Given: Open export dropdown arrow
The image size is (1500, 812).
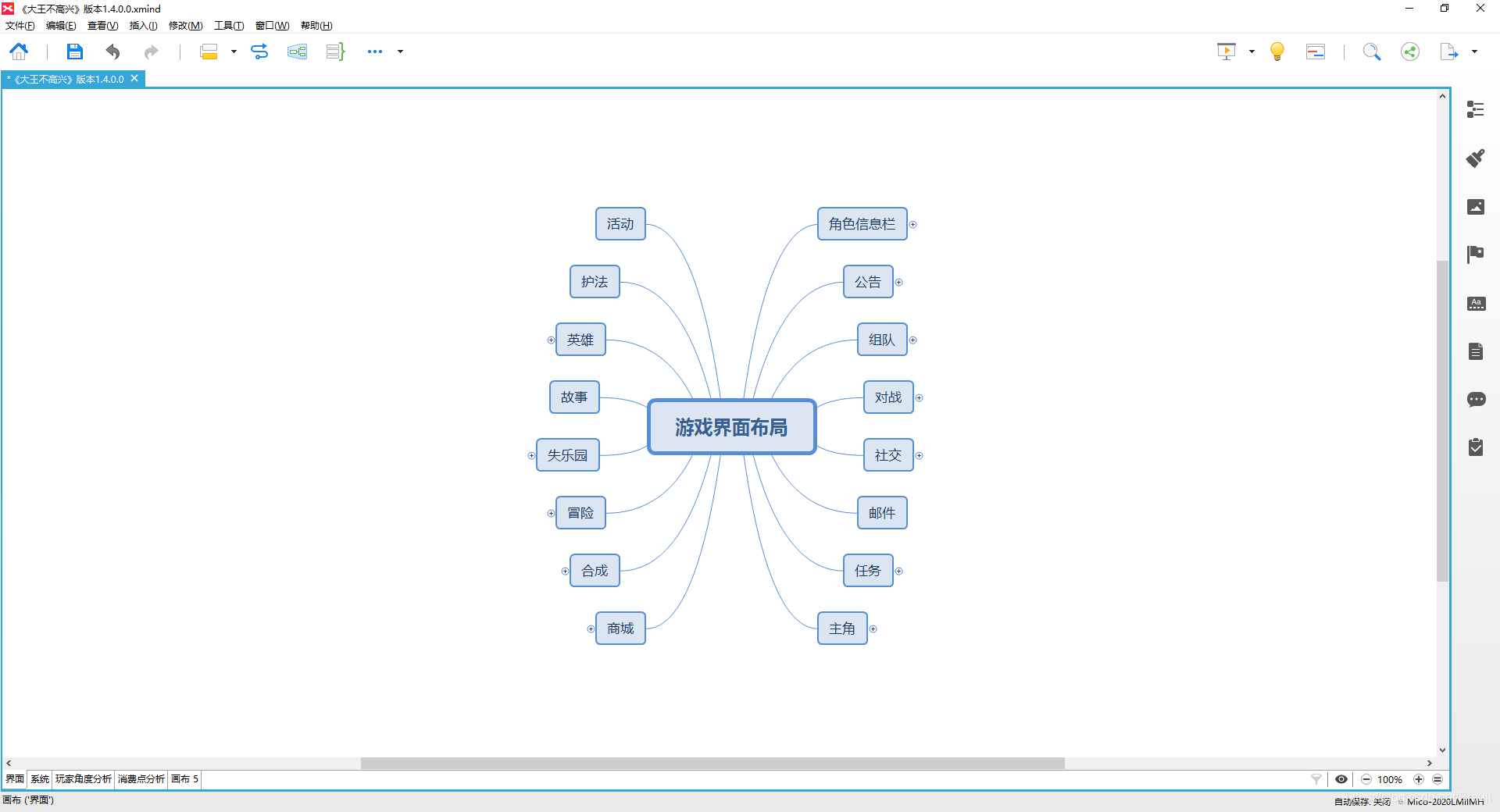Looking at the screenshot, I should point(1474,52).
